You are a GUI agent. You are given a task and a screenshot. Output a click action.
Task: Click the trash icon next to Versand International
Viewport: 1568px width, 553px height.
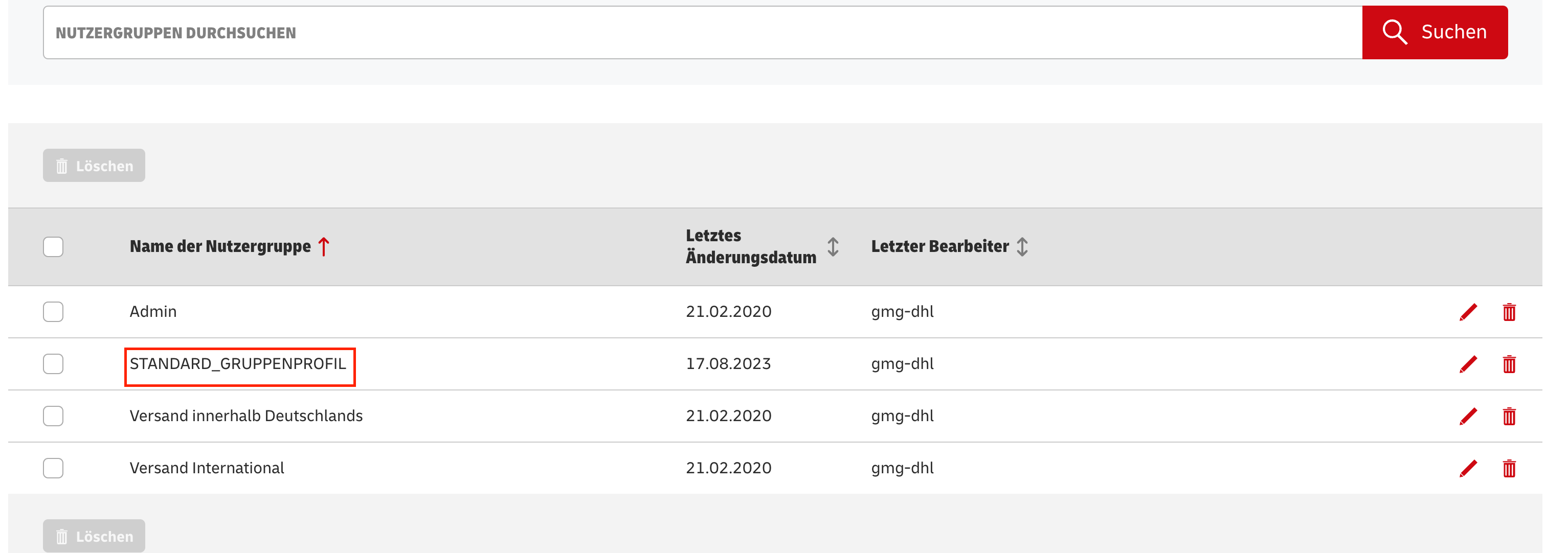[1509, 468]
